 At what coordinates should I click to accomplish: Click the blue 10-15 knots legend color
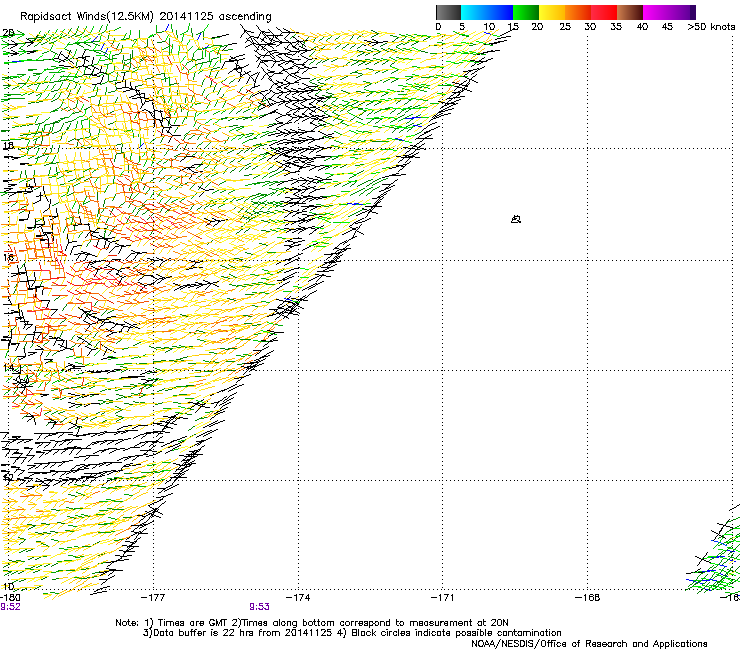500,12
